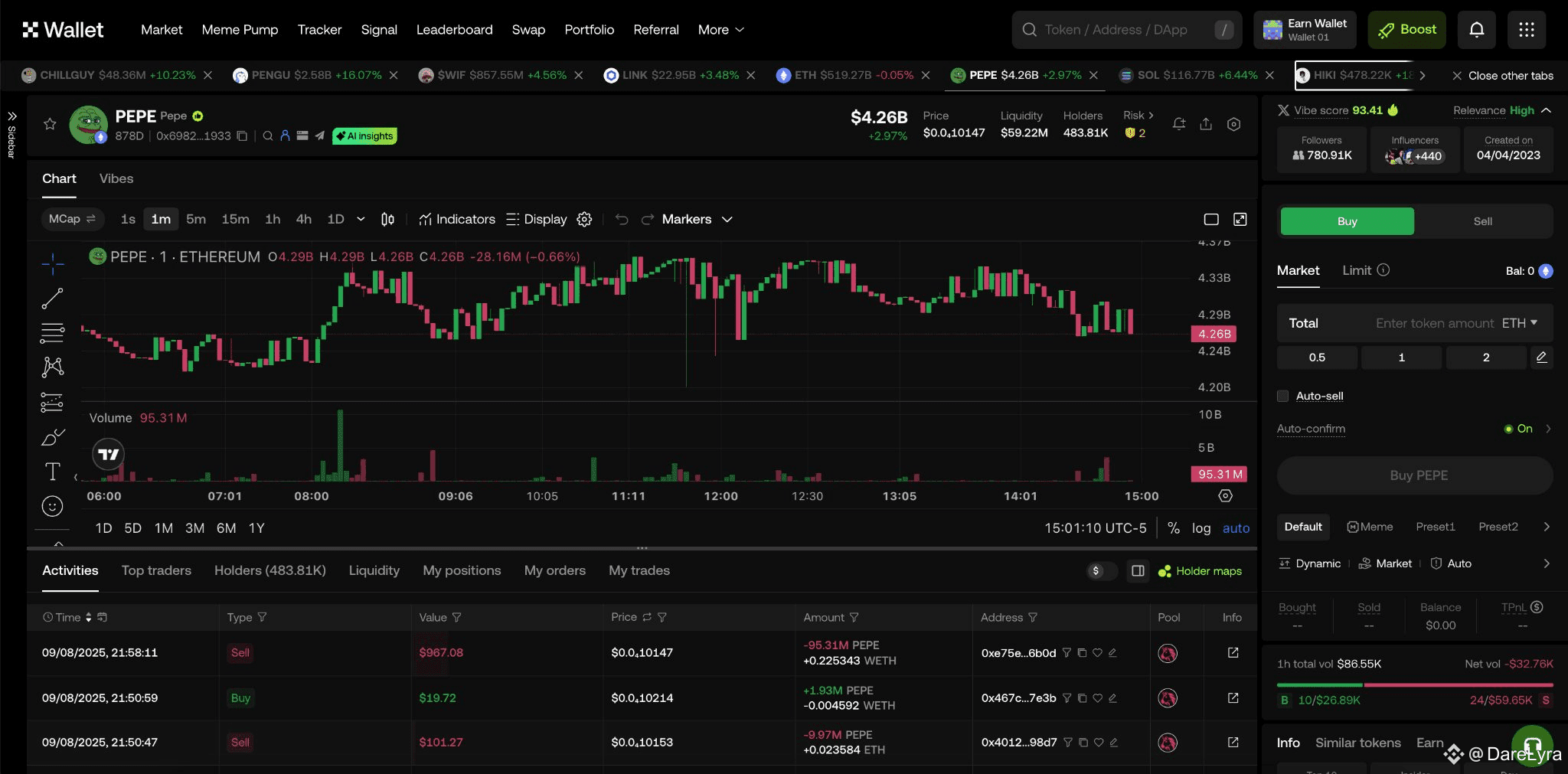Select the 15m timeframe
This screenshot has width=1568, height=774.
click(x=235, y=220)
